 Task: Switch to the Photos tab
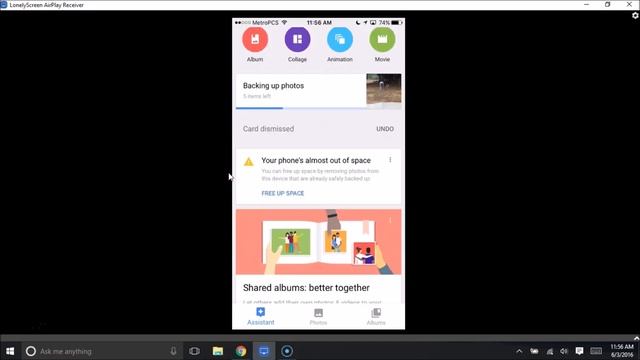tap(318, 316)
